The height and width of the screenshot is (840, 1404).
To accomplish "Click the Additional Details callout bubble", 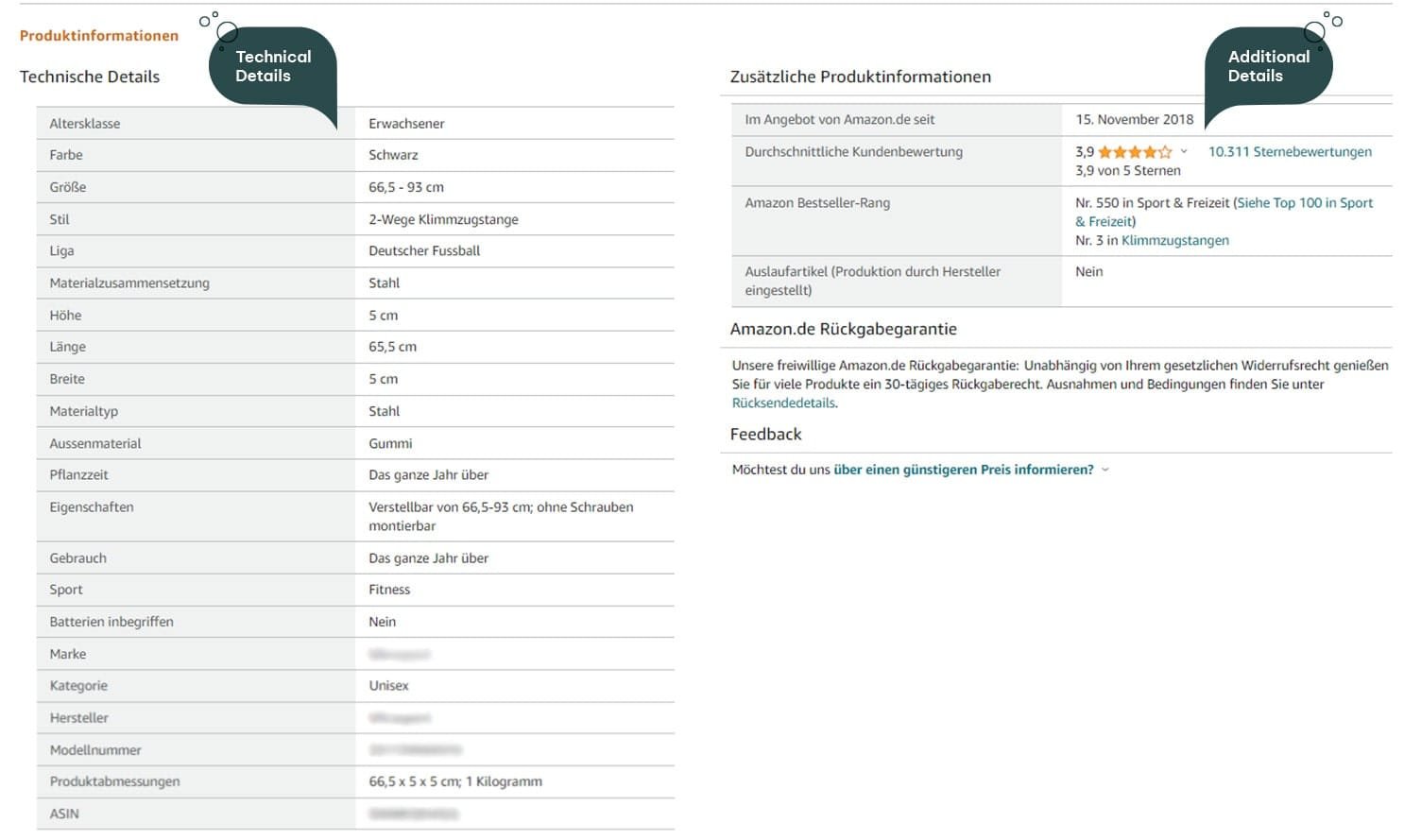I will (x=1268, y=66).
